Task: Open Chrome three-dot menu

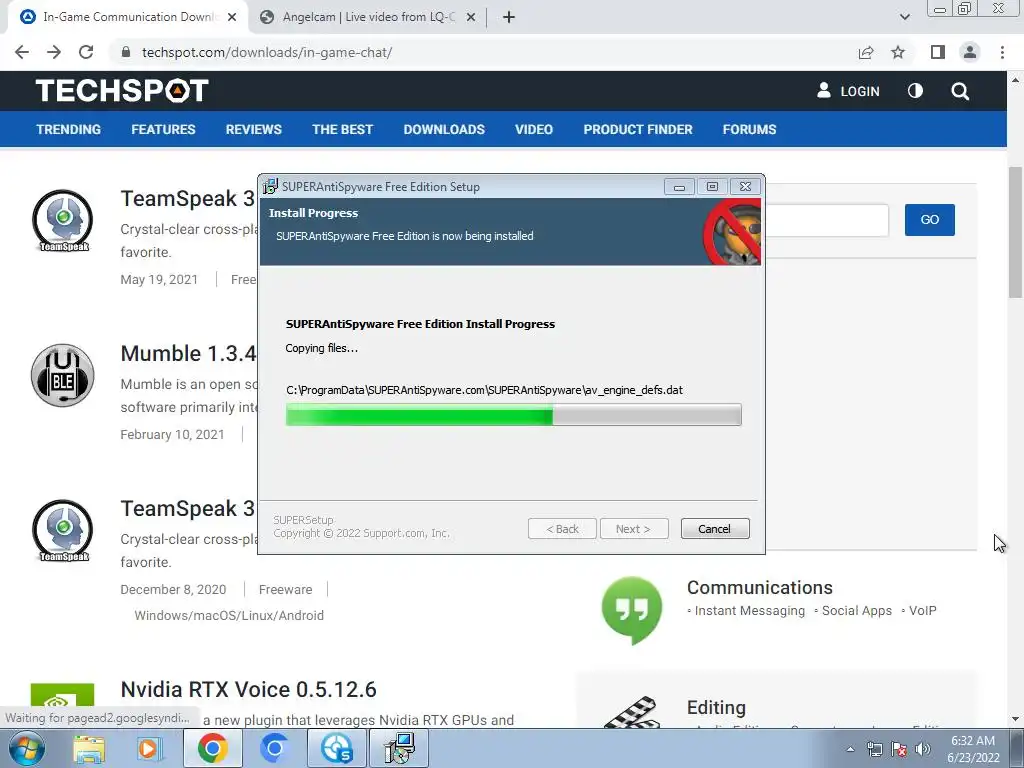Action: [1002, 52]
